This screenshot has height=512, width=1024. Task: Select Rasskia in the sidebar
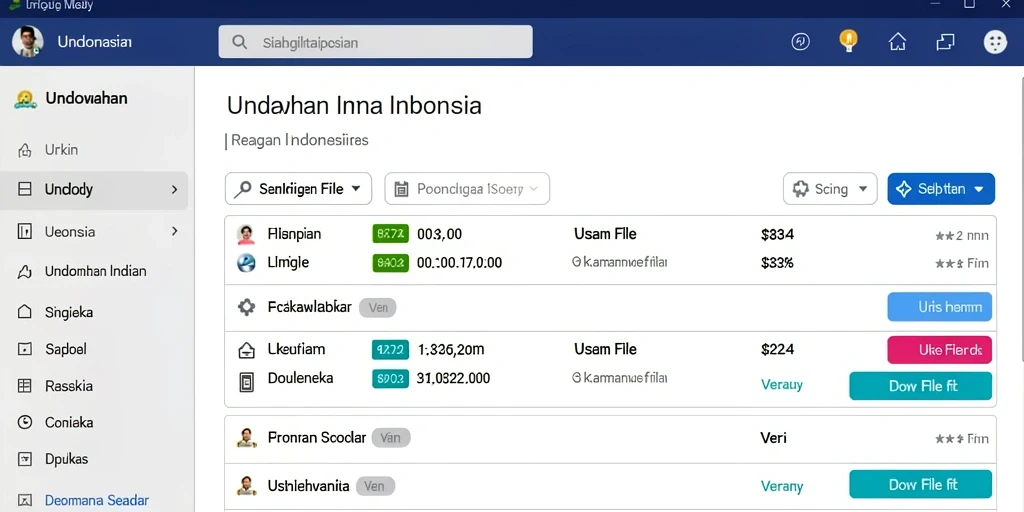pyautogui.click(x=69, y=385)
